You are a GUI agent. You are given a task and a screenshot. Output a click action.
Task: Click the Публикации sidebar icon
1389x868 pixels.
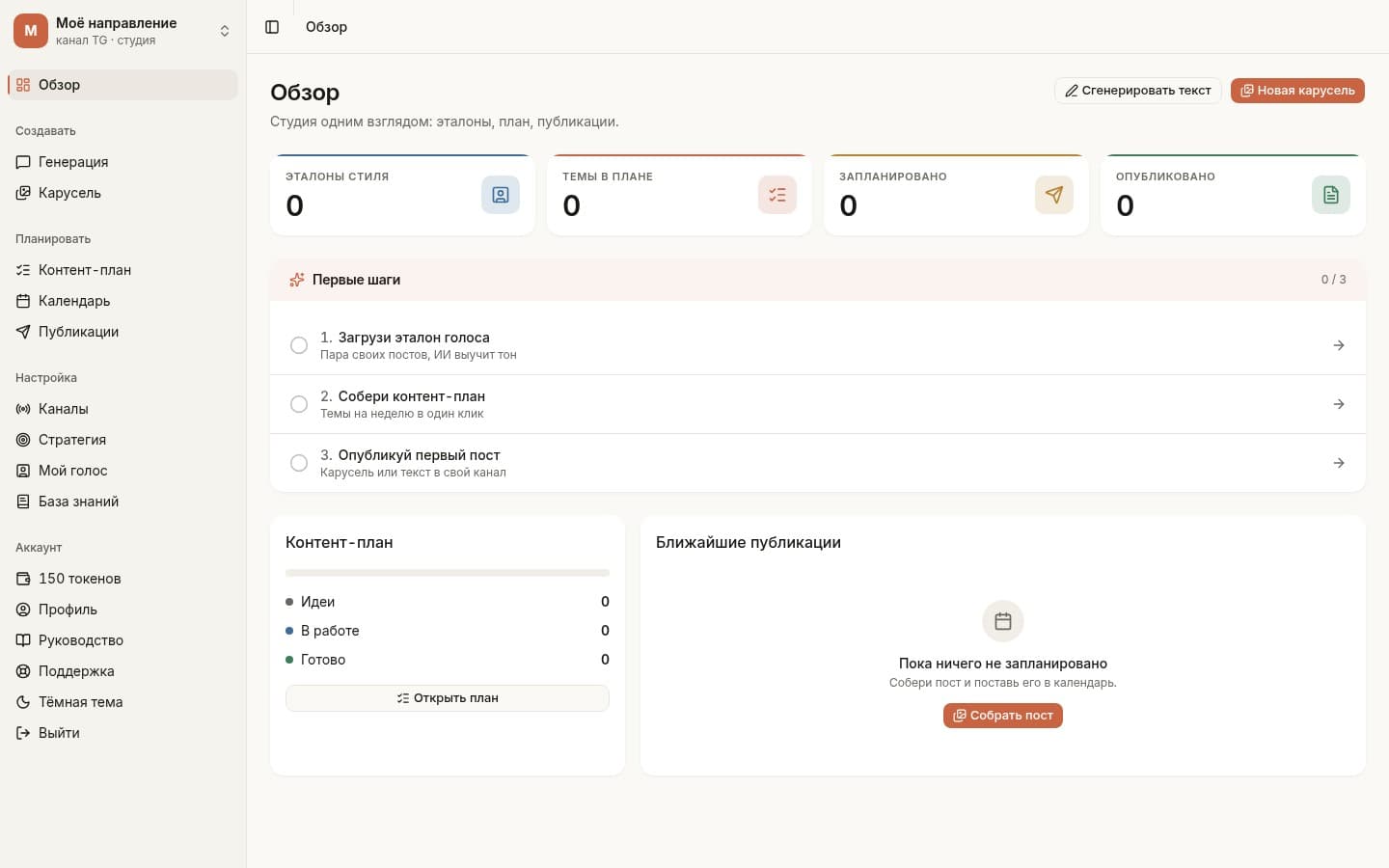tap(23, 332)
